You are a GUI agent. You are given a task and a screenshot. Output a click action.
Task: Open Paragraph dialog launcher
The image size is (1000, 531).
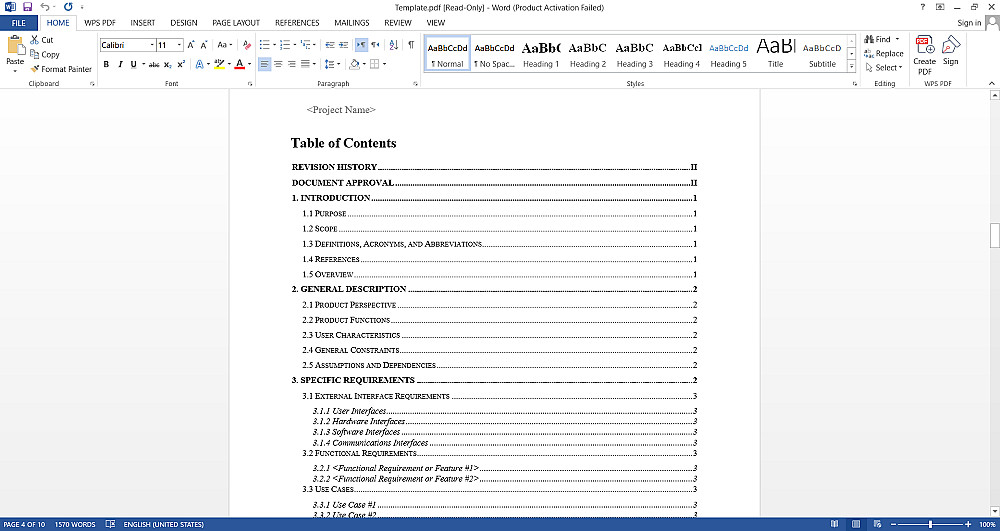[x=416, y=84]
